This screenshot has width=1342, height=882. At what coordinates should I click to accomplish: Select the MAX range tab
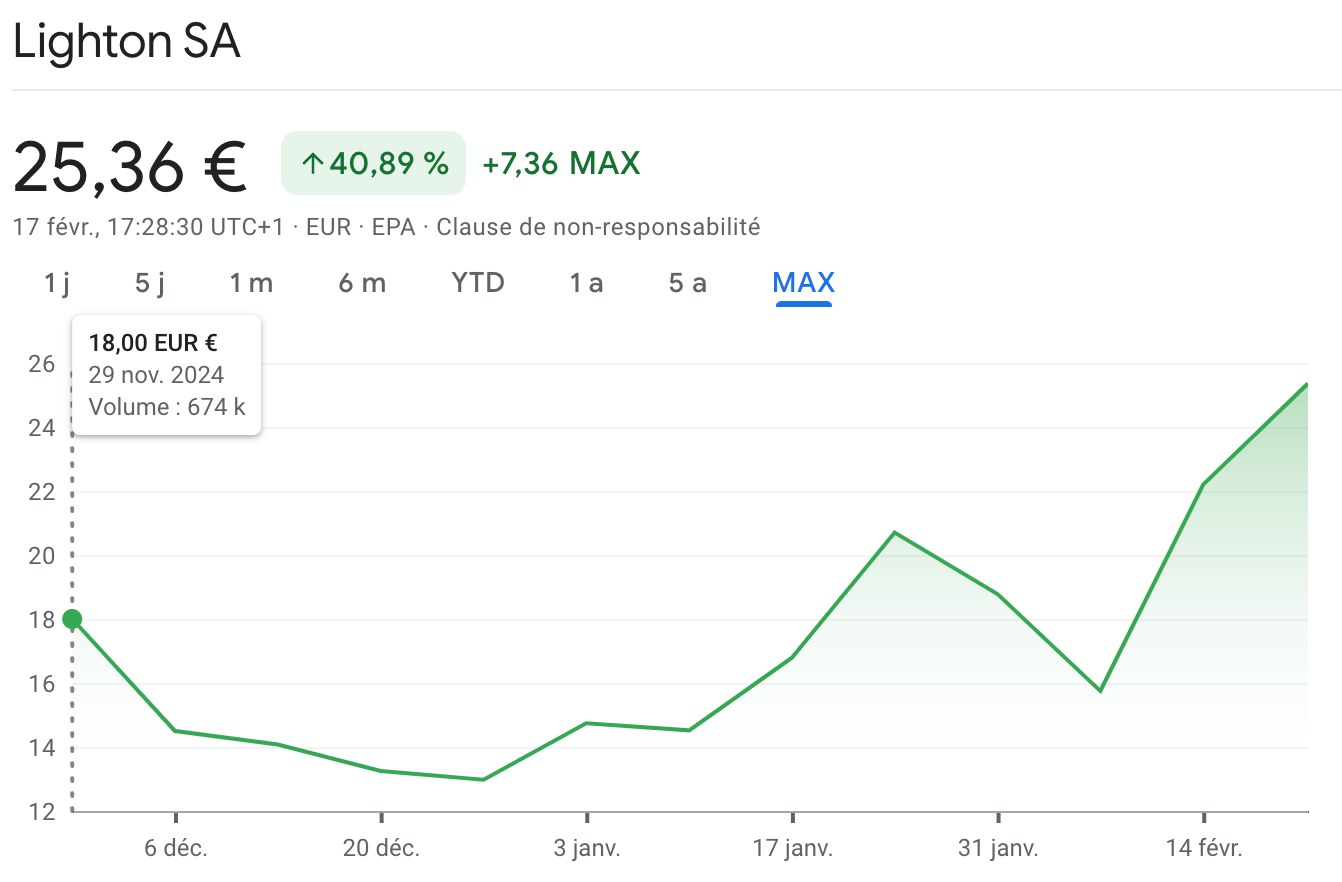pyautogui.click(x=804, y=283)
